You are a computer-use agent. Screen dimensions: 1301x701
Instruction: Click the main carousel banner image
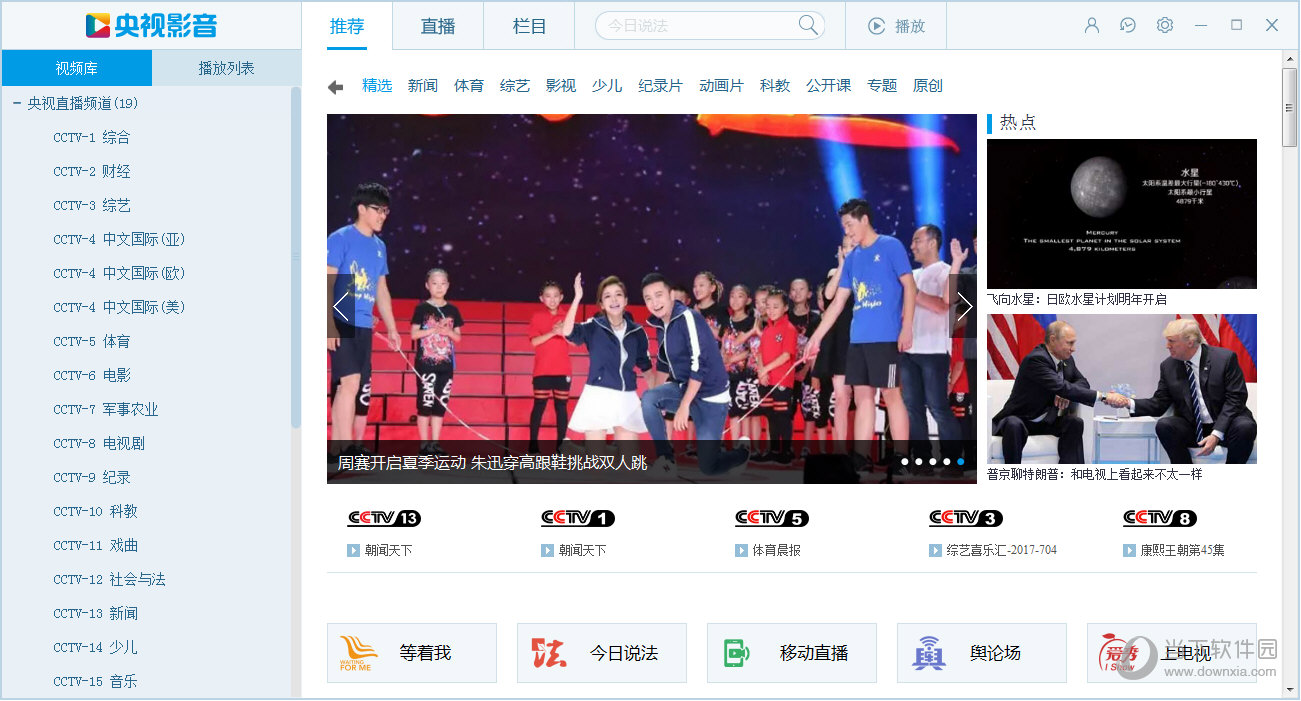652,299
